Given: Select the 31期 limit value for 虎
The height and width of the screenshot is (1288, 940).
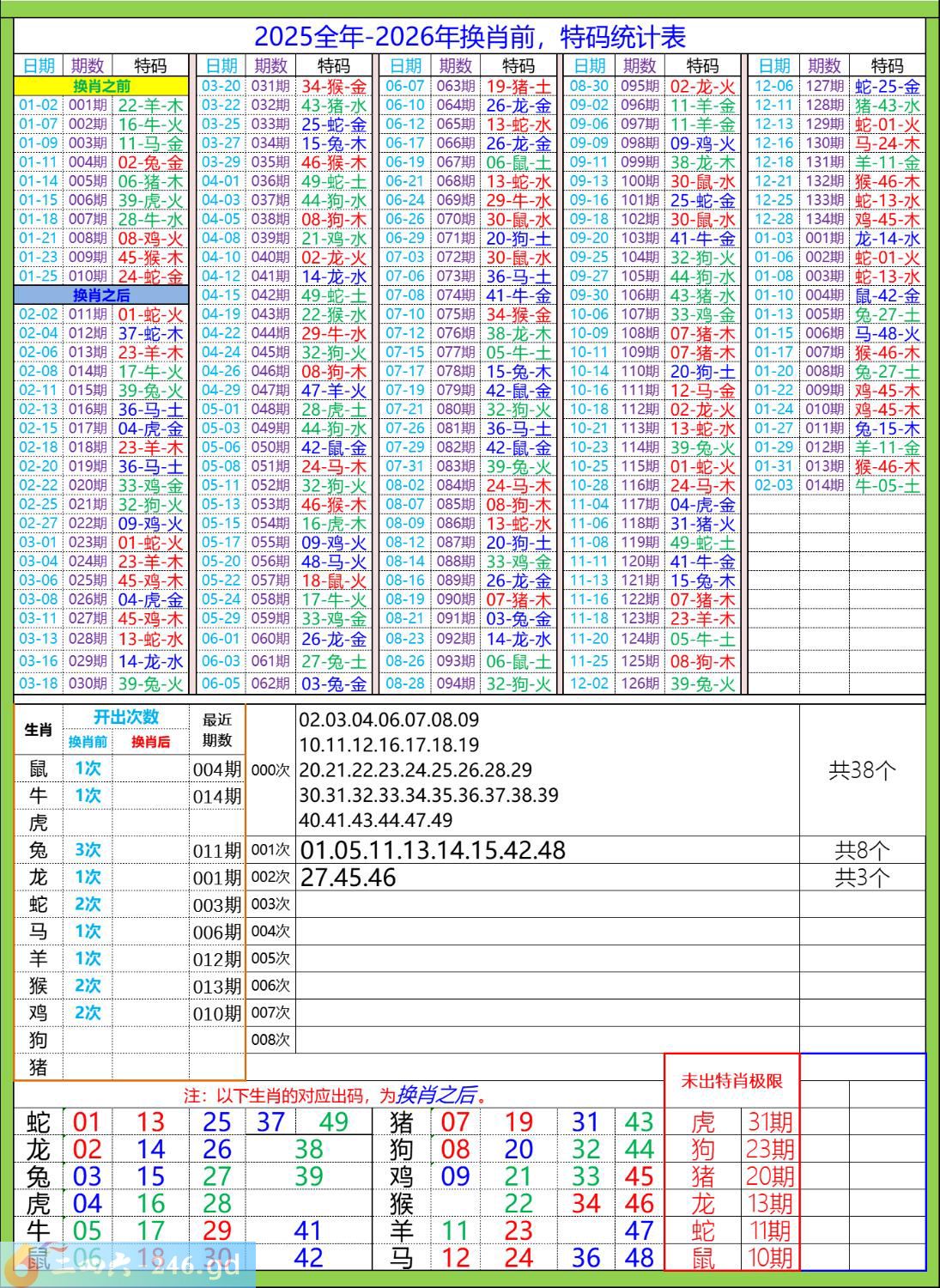Looking at the screenshot, I should (769, 1121).
